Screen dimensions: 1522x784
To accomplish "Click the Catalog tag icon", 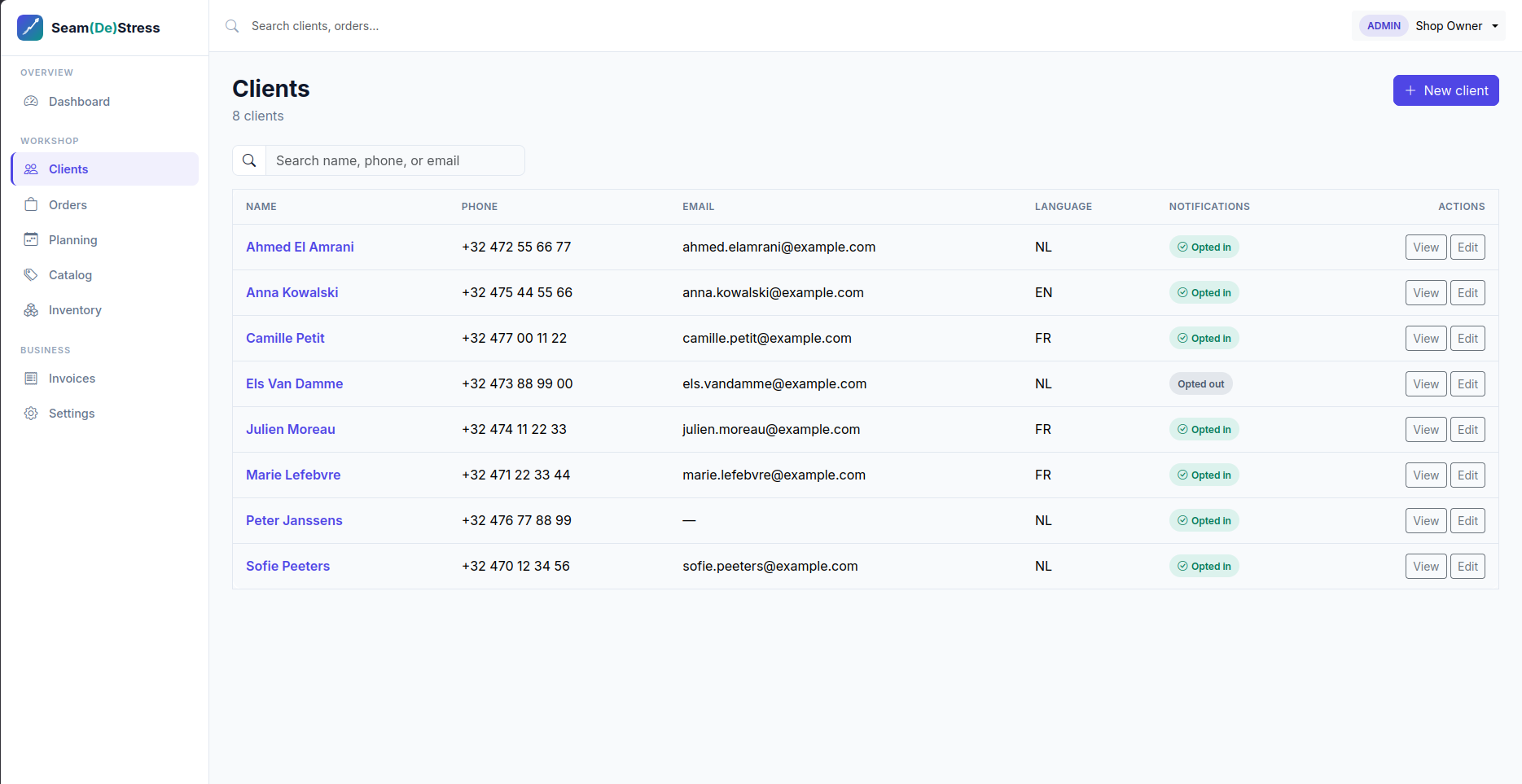I will (x=31, y=274).
